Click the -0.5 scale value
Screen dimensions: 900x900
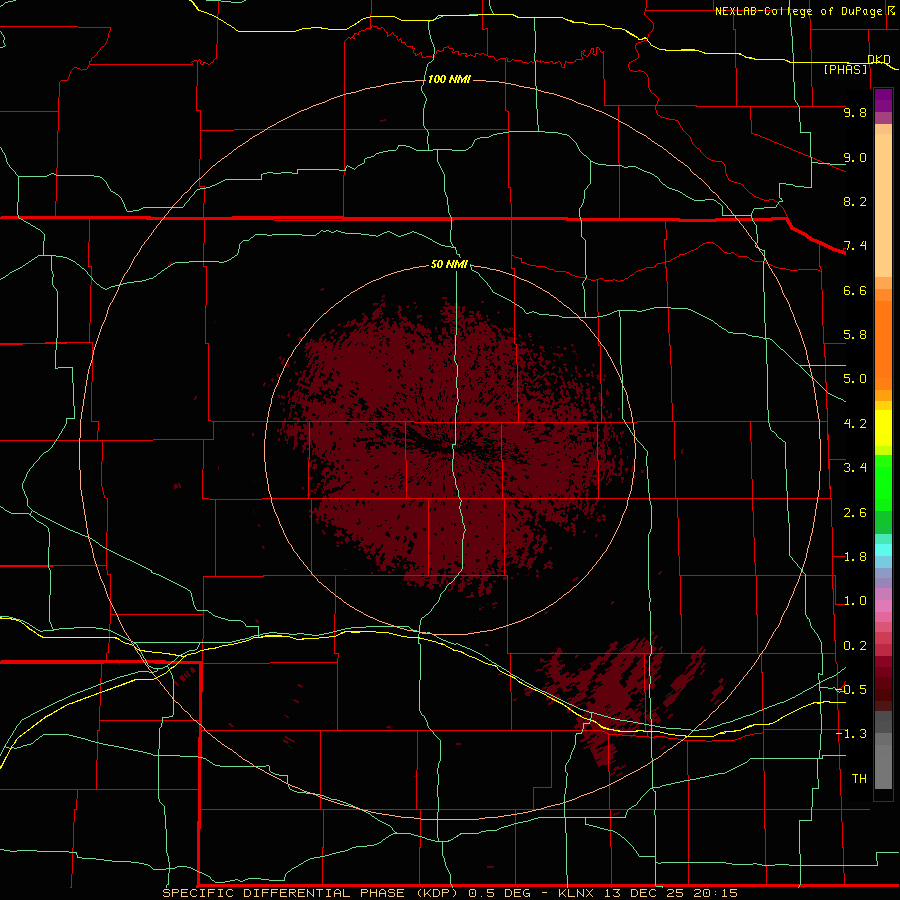851,690
